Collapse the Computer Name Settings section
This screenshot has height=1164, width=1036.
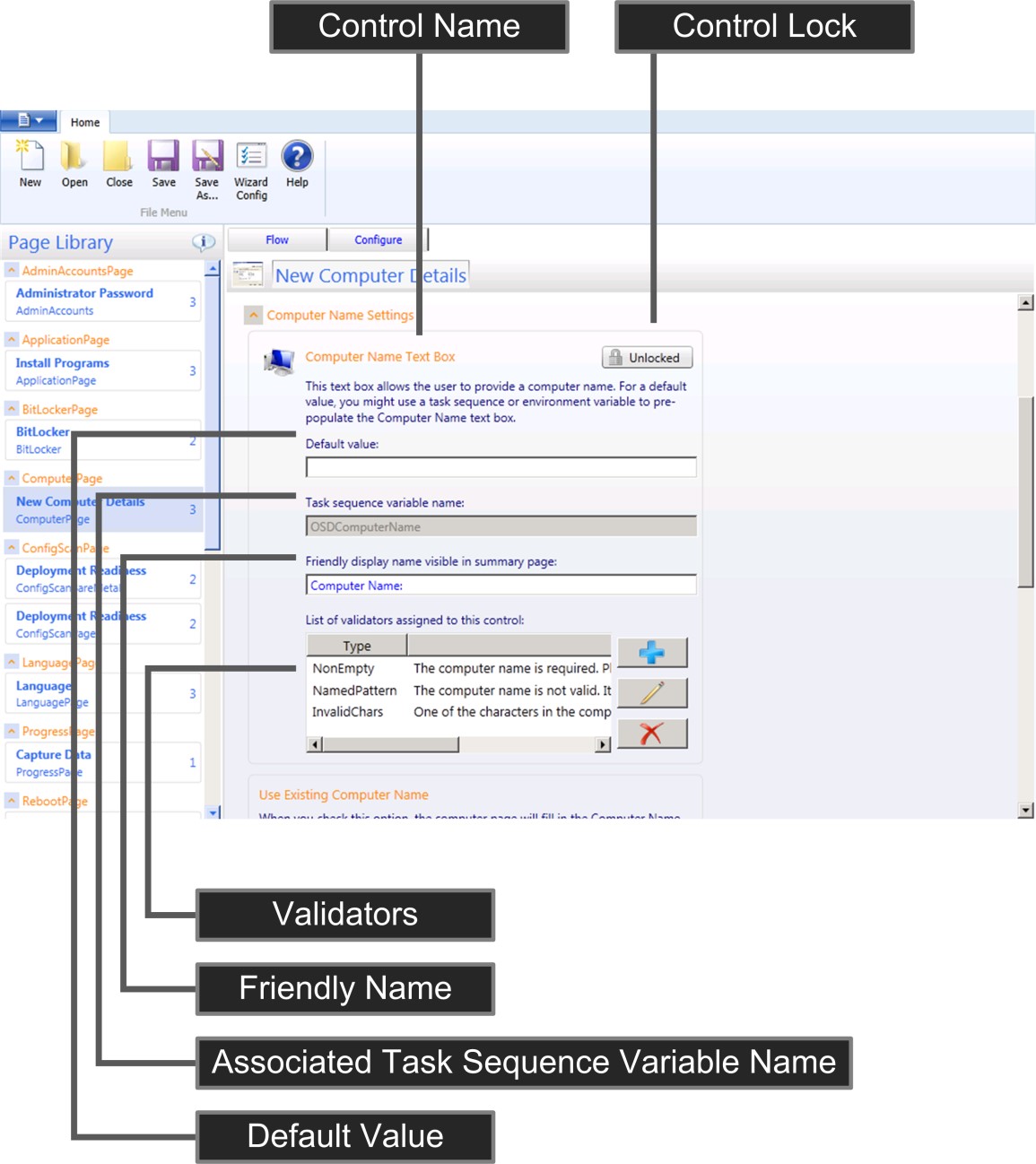click(252, 315)
